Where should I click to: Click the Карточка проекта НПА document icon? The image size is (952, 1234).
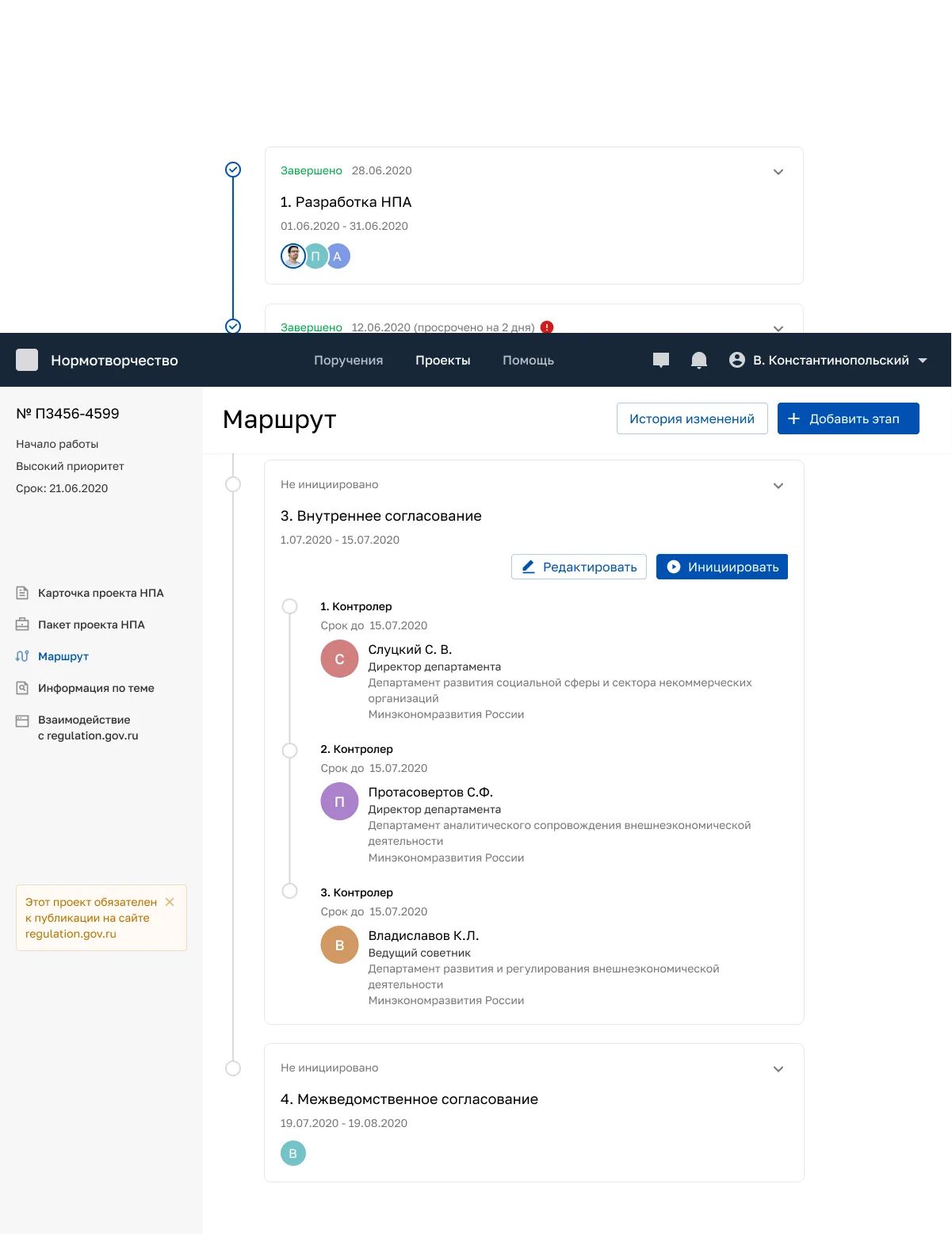(x=22, y=593)
